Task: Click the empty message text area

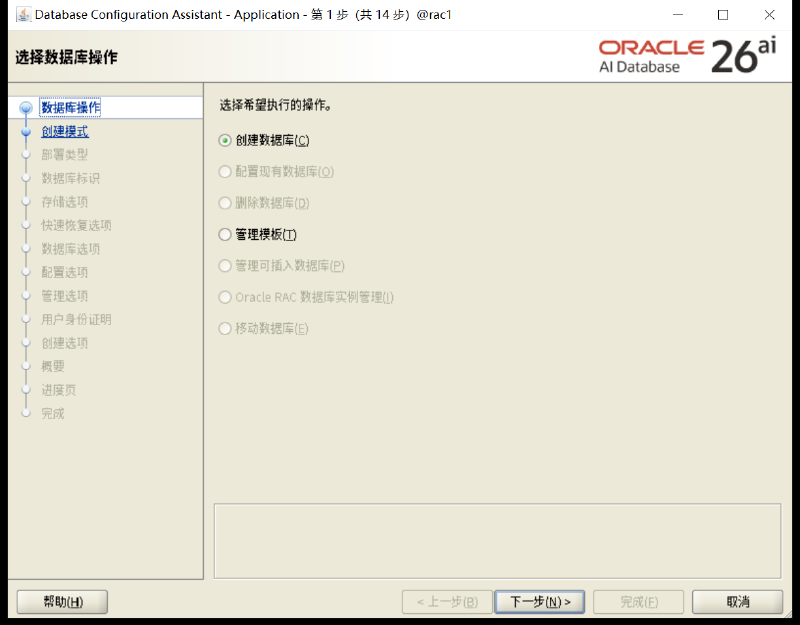Action: click(x=497, y=541)
